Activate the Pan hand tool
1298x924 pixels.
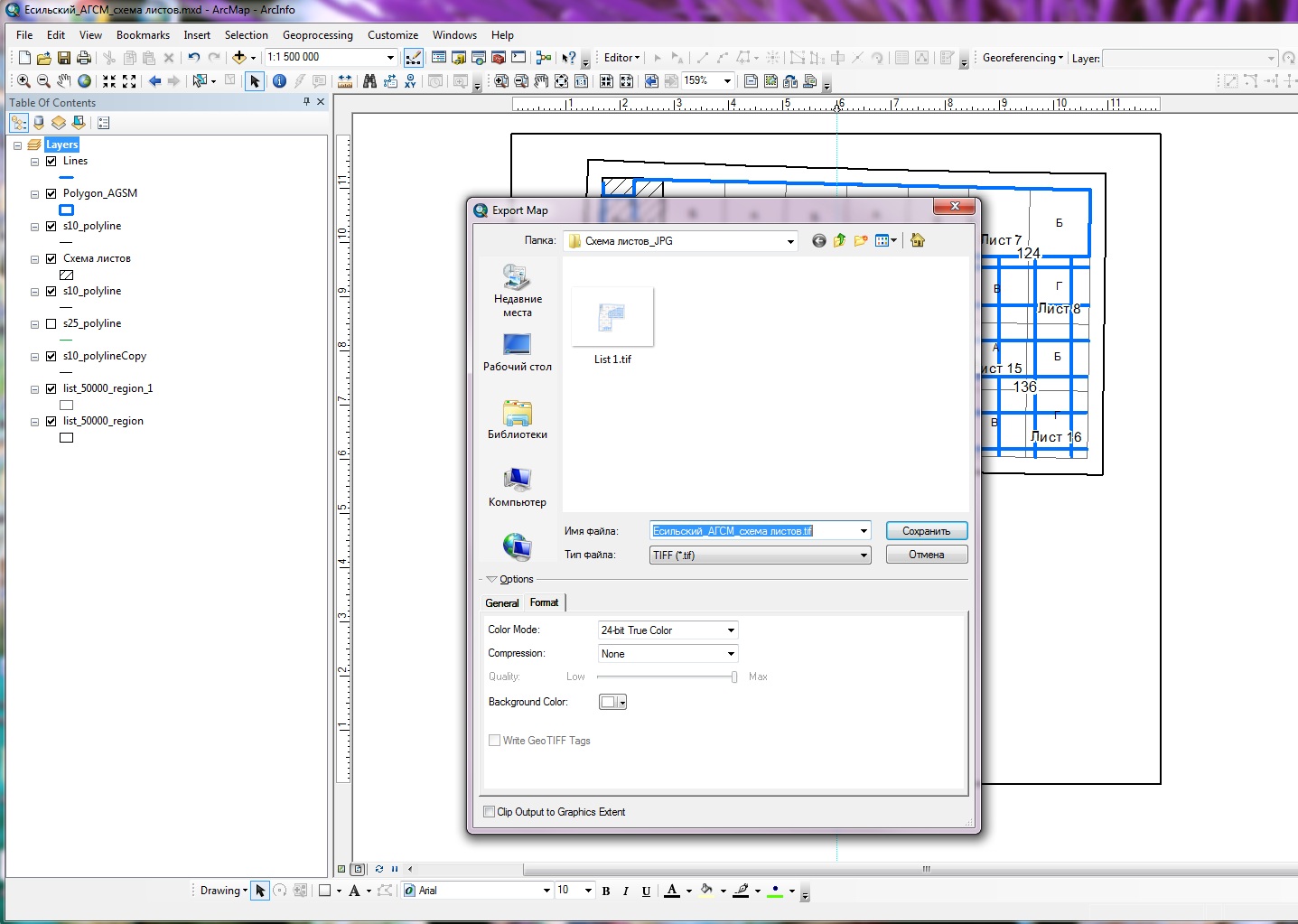(x=63, y=81)
